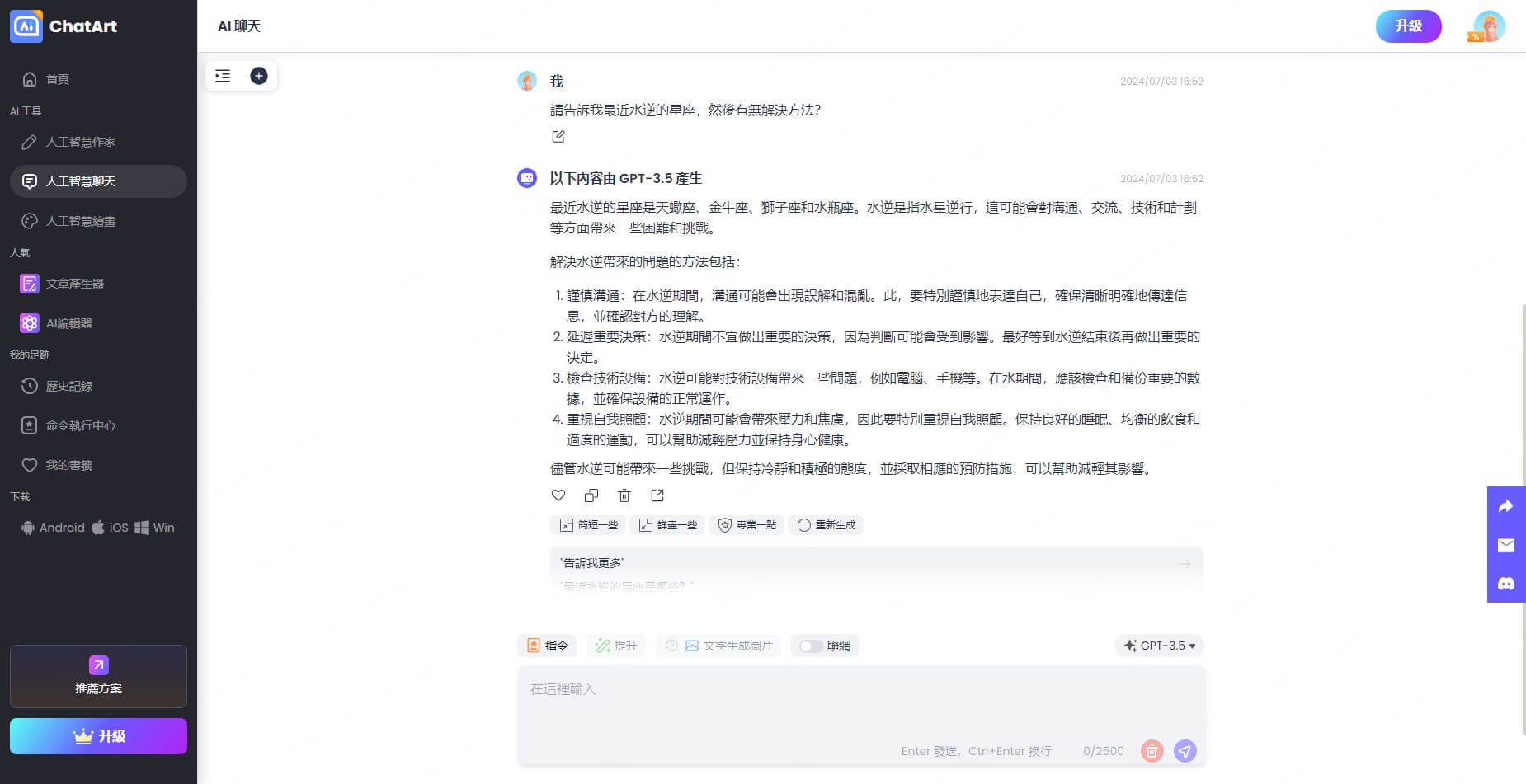Copy the AI response via the copy icon
The height and width of the screenshot is (784, 1526).
point(591,495)
